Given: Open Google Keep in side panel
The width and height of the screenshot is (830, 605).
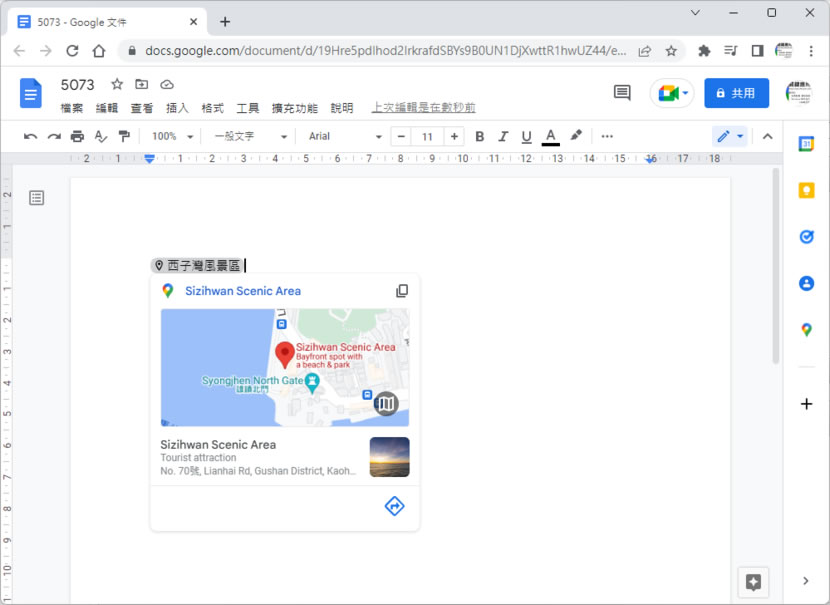Looking at the screenshot, I should pos(806,190).
